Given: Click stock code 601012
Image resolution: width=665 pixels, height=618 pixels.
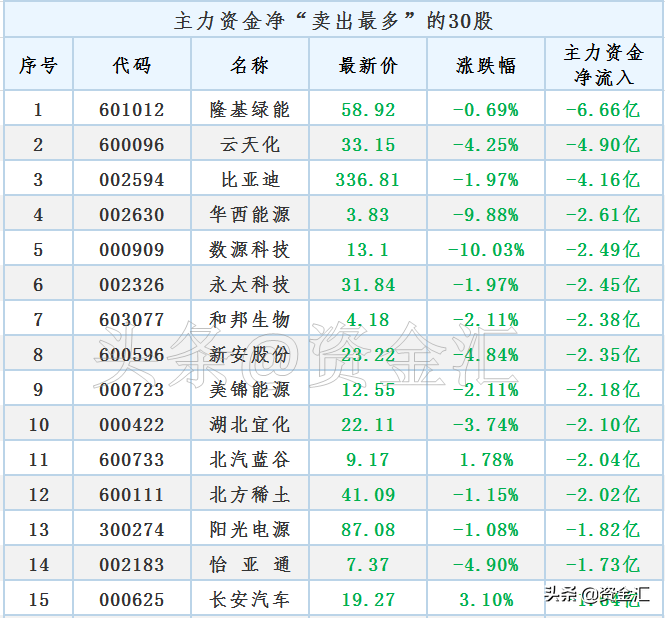Looking at the screenshot, I should point(132,110).
